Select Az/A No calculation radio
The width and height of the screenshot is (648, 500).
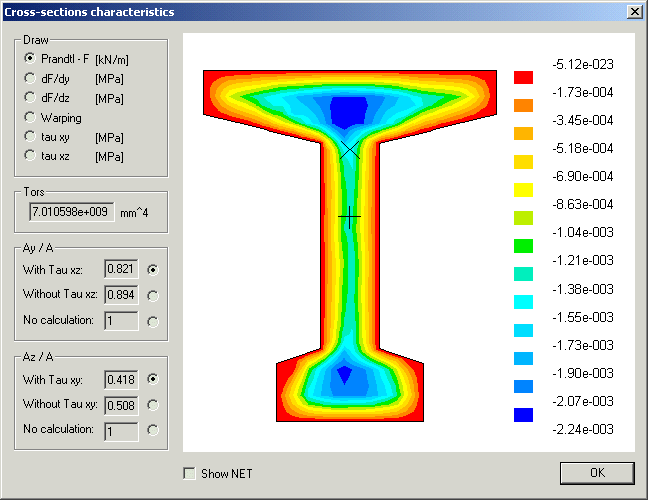[x=153, y=430]
